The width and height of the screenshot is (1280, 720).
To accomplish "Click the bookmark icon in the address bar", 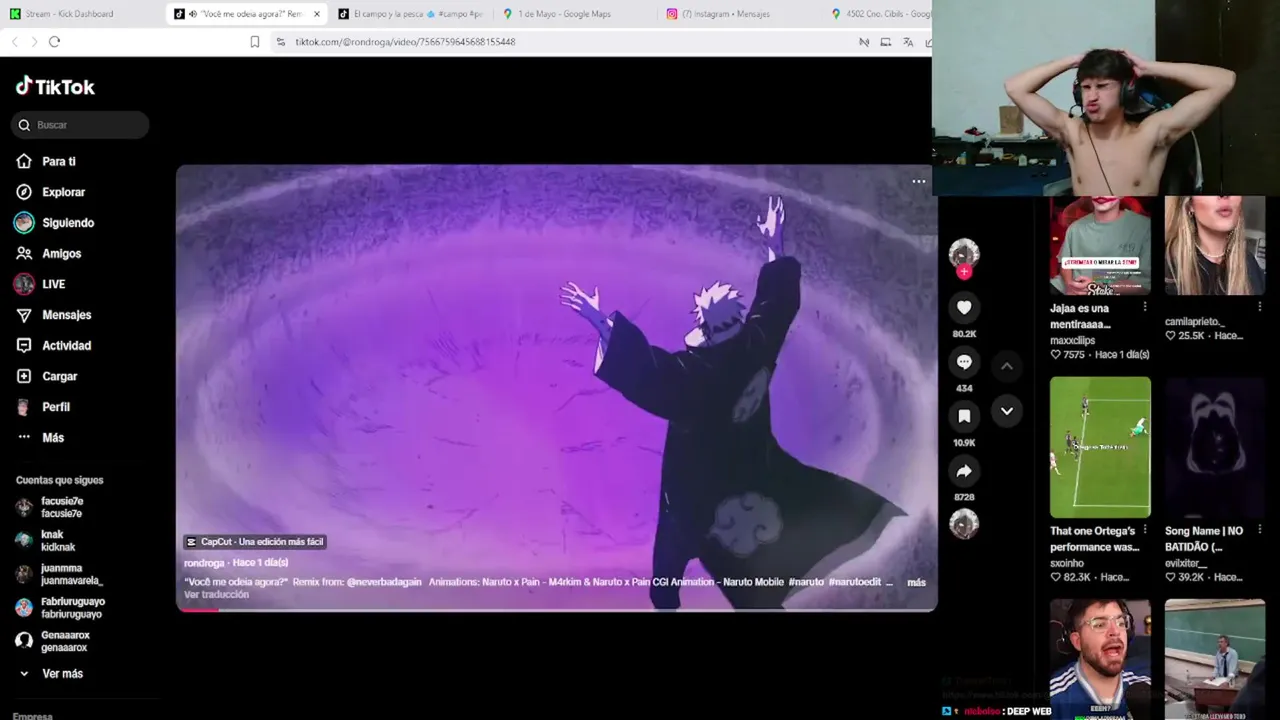I will click(255, 42).
